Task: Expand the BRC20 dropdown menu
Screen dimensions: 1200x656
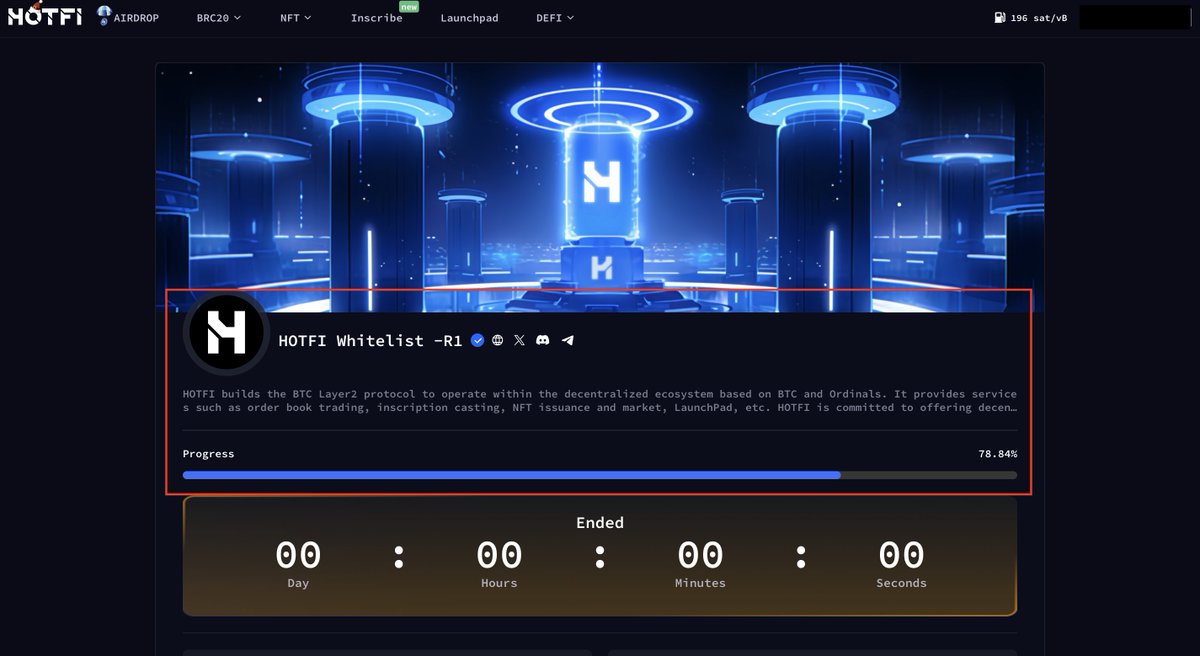Action: [x=219, y=18]
